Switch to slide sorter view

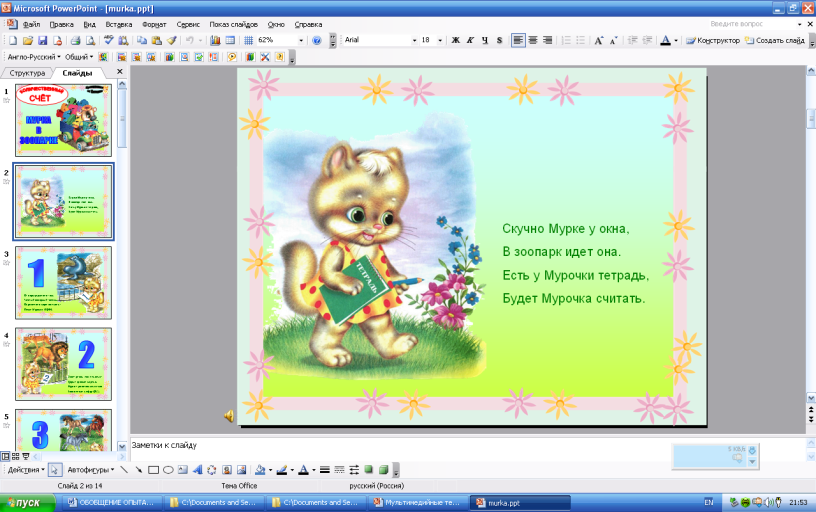[x=15, y=456]
